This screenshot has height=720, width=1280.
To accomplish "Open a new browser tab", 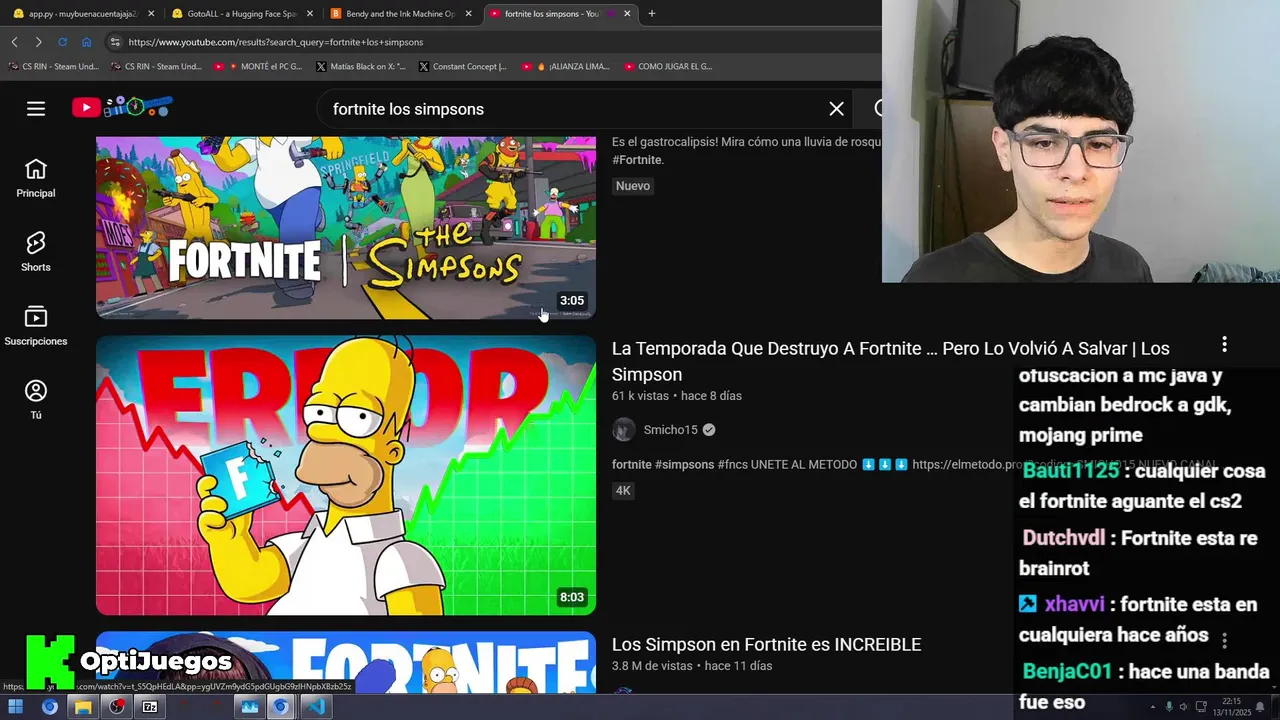I will click(x=652, y=13).
